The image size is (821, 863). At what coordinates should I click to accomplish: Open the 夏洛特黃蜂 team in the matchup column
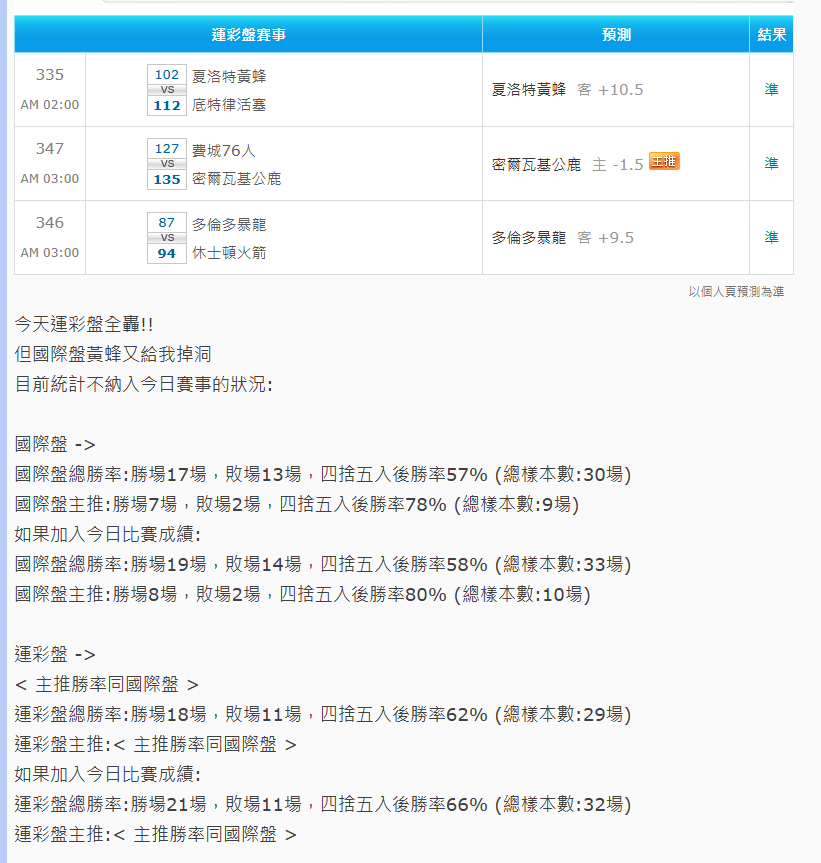229,76
